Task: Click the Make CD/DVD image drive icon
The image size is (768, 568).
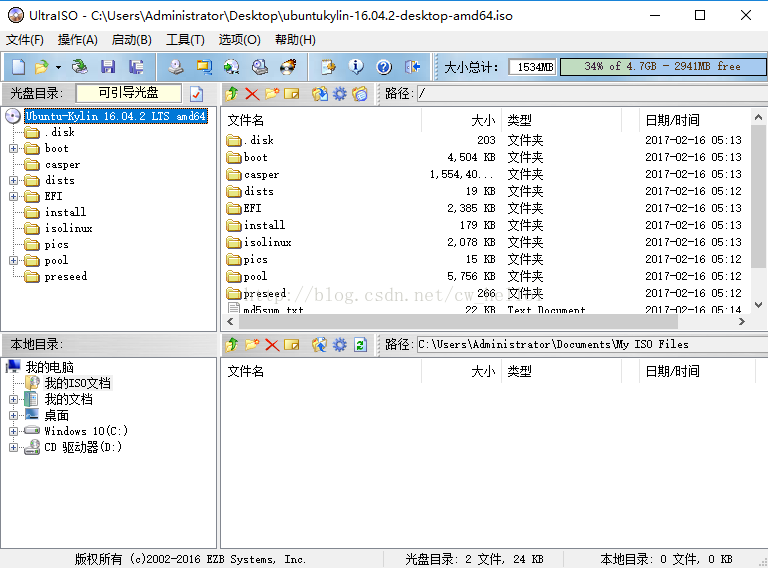Action: [176, 67]
